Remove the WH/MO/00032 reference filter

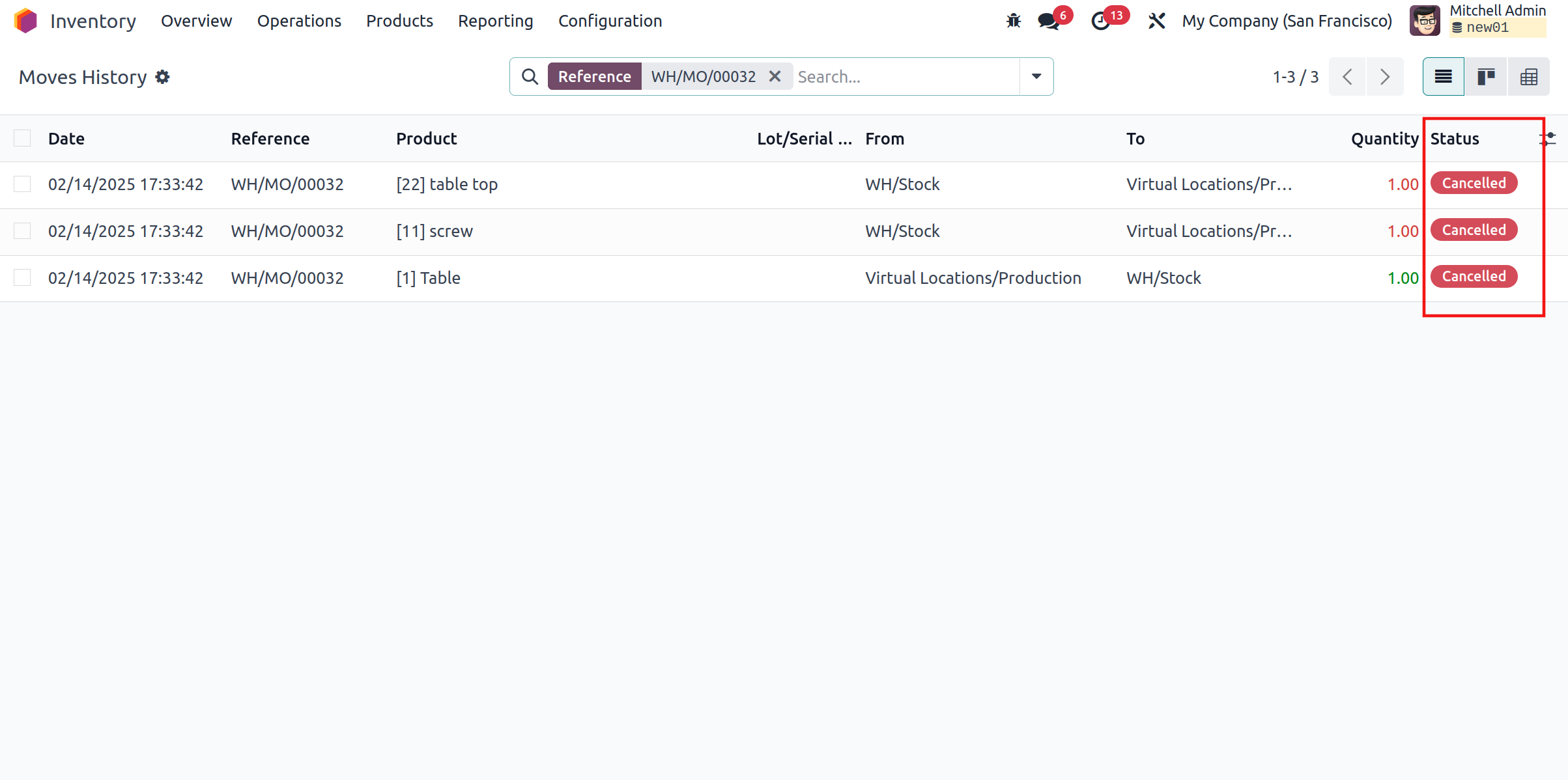click(x=775, y=76)
